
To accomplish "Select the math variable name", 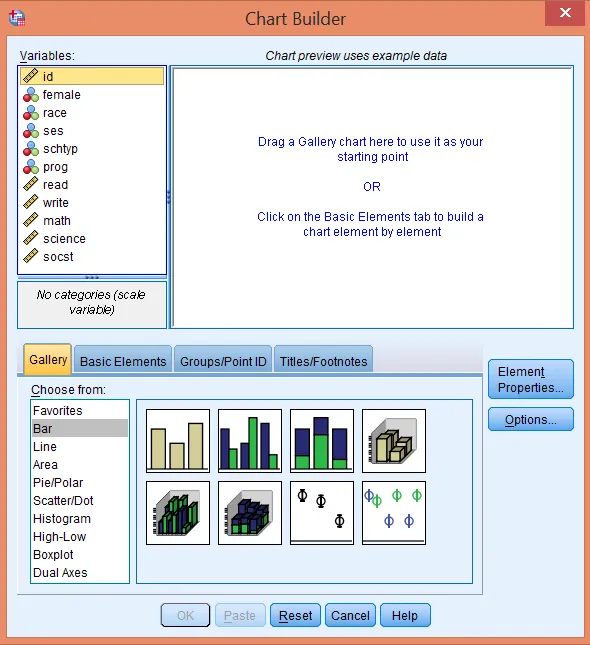I will (x=57, y=220).
